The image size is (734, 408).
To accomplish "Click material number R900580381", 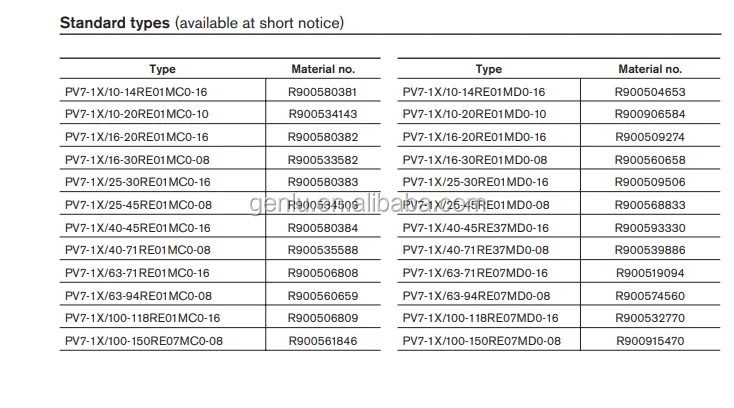I will (x=322, y=92).
